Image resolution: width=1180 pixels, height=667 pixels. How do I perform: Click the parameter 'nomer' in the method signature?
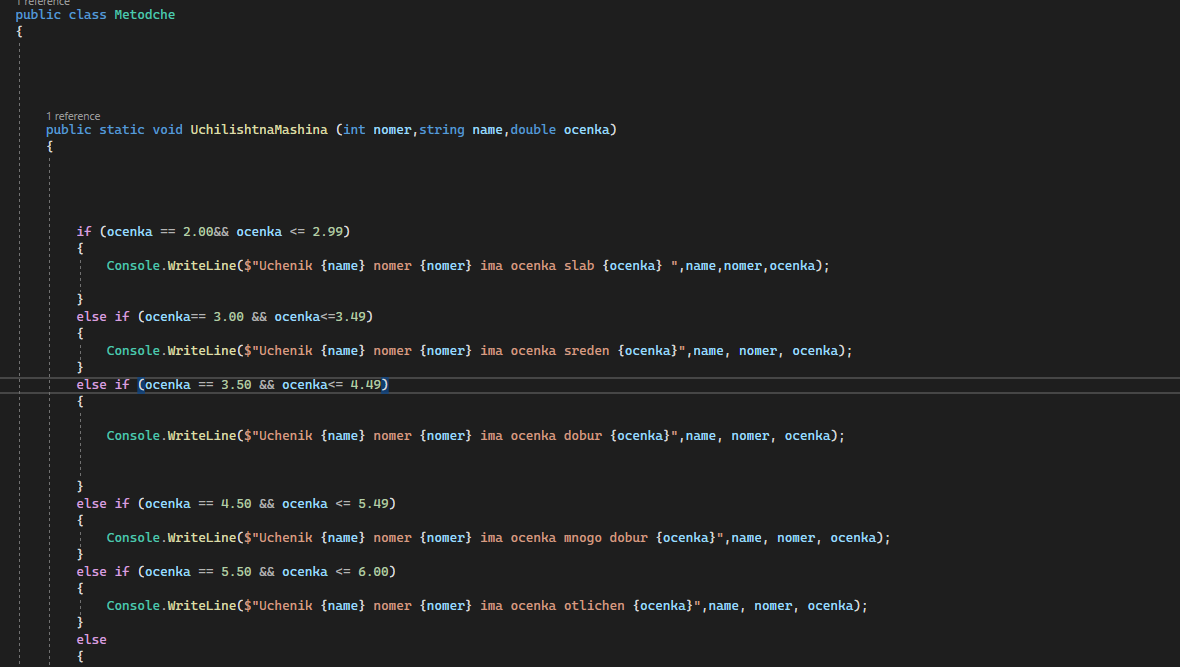(392, 129)
